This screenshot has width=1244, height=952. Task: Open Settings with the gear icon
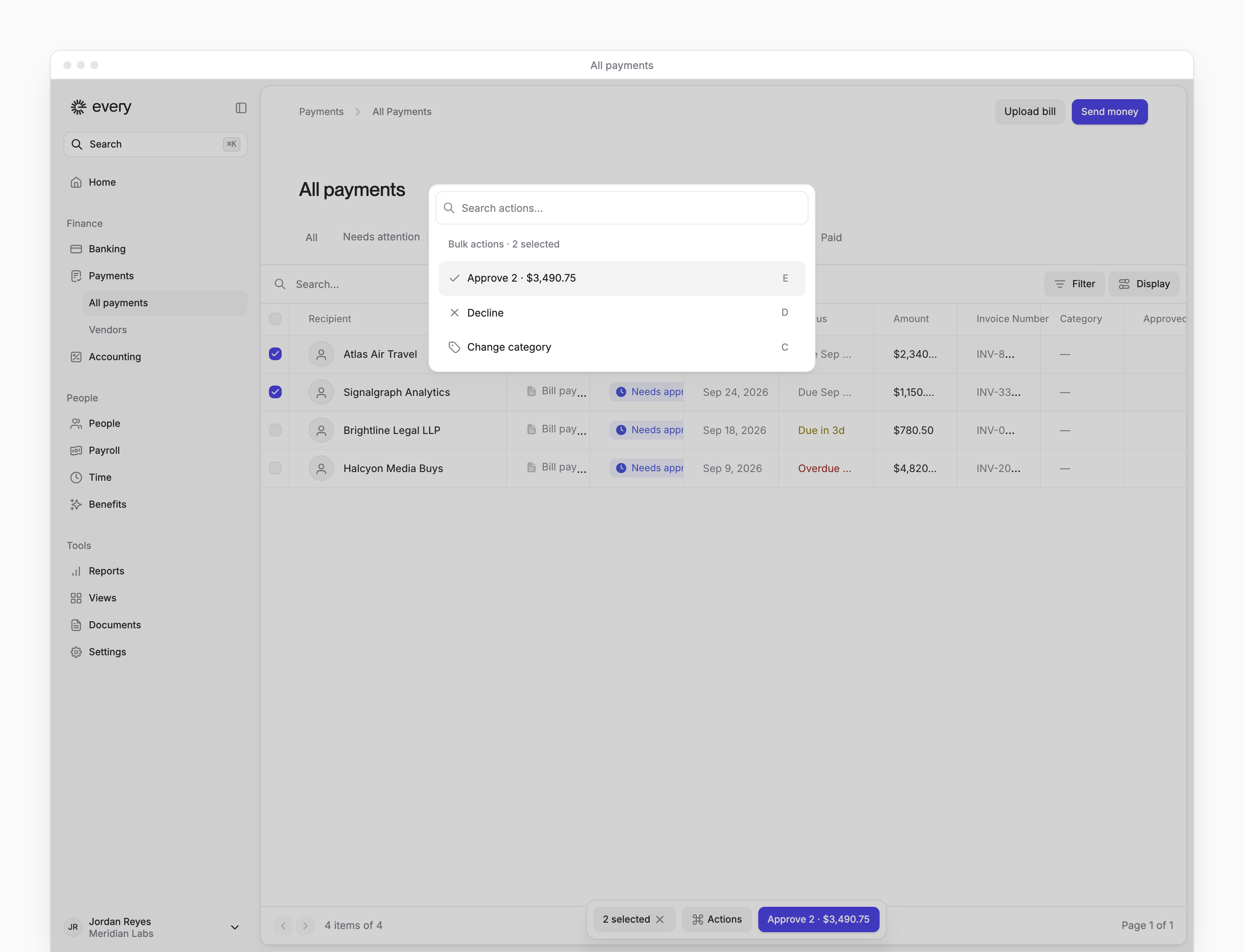click(x=155, y=652)
